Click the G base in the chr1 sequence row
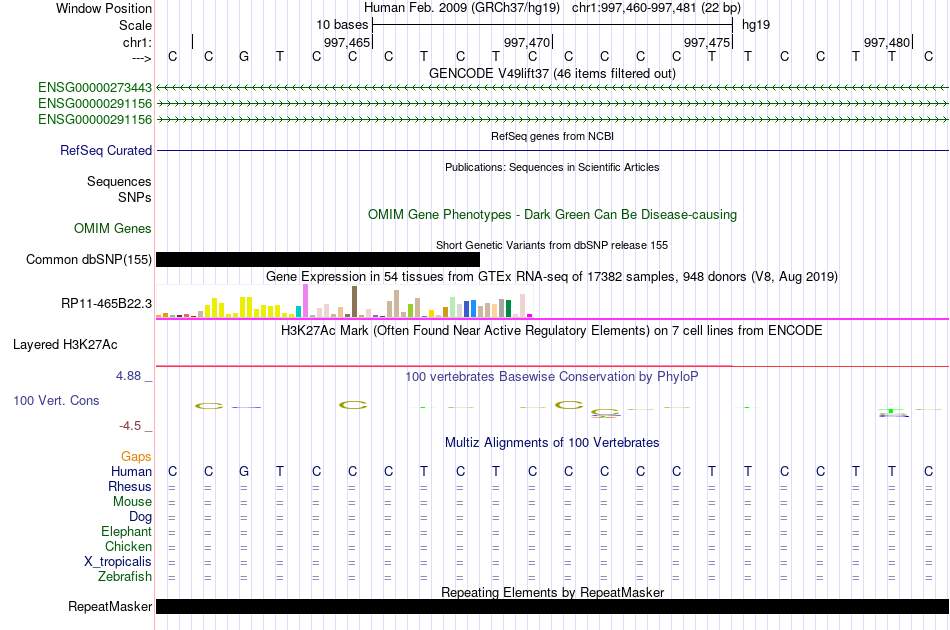The width and height of the screenshot is (950, 630). point(244,56)
